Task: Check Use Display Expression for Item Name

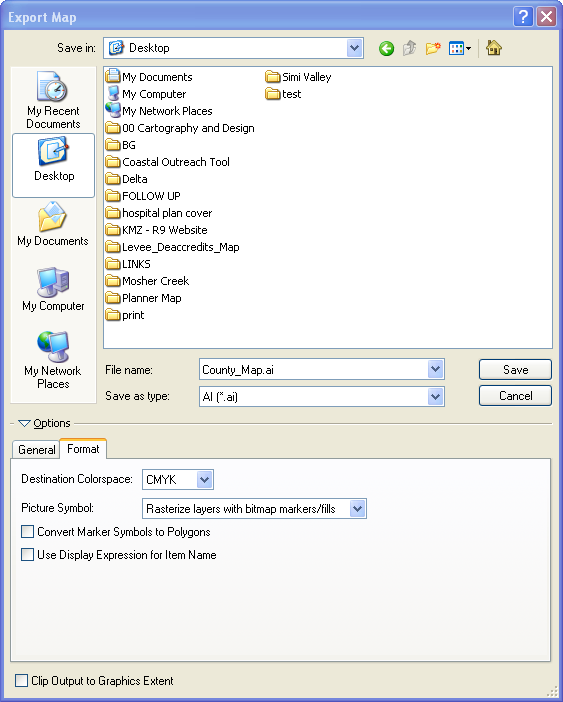Action: (28, 555)
